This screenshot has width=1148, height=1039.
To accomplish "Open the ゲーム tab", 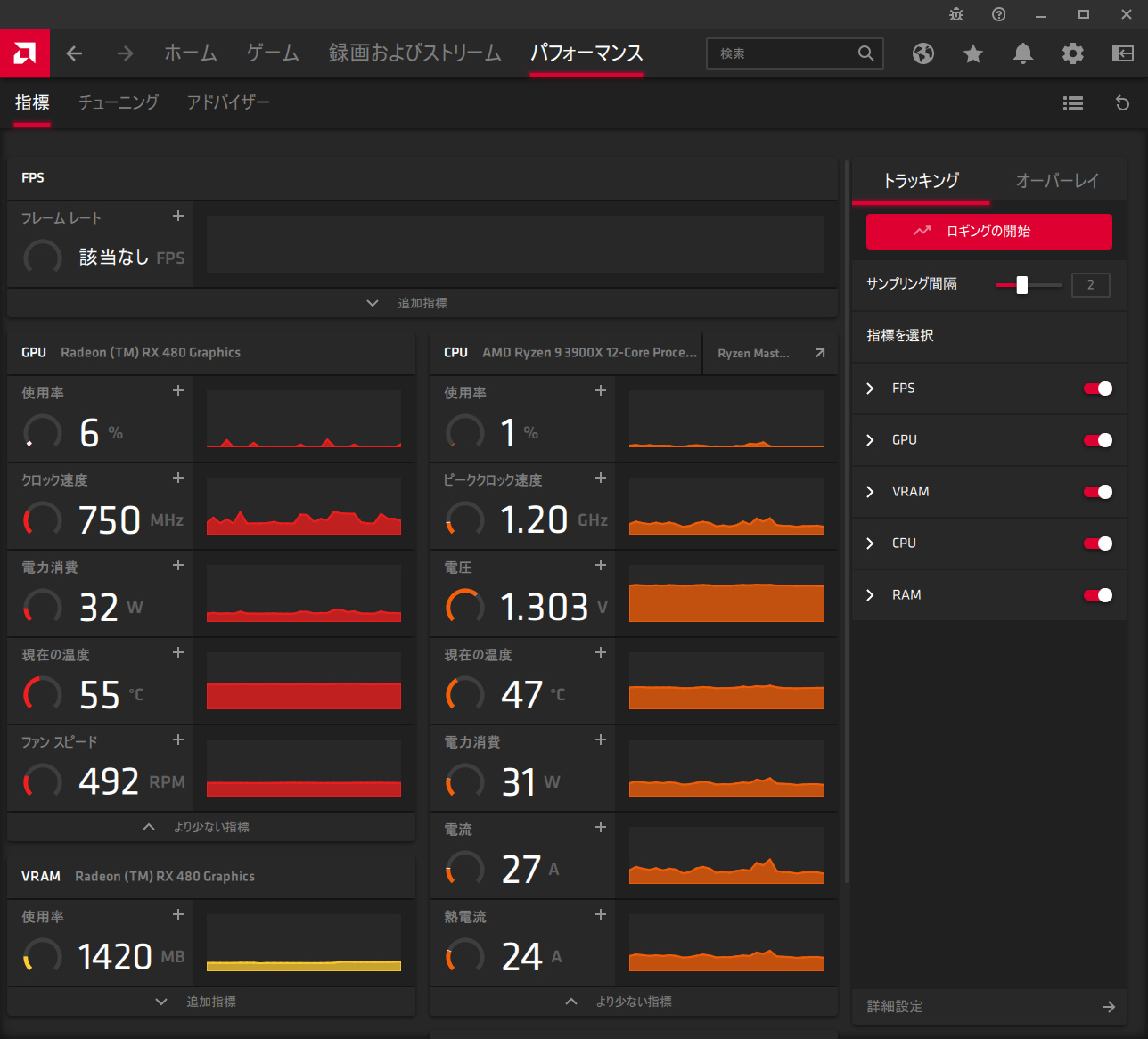I will [273, 53].
